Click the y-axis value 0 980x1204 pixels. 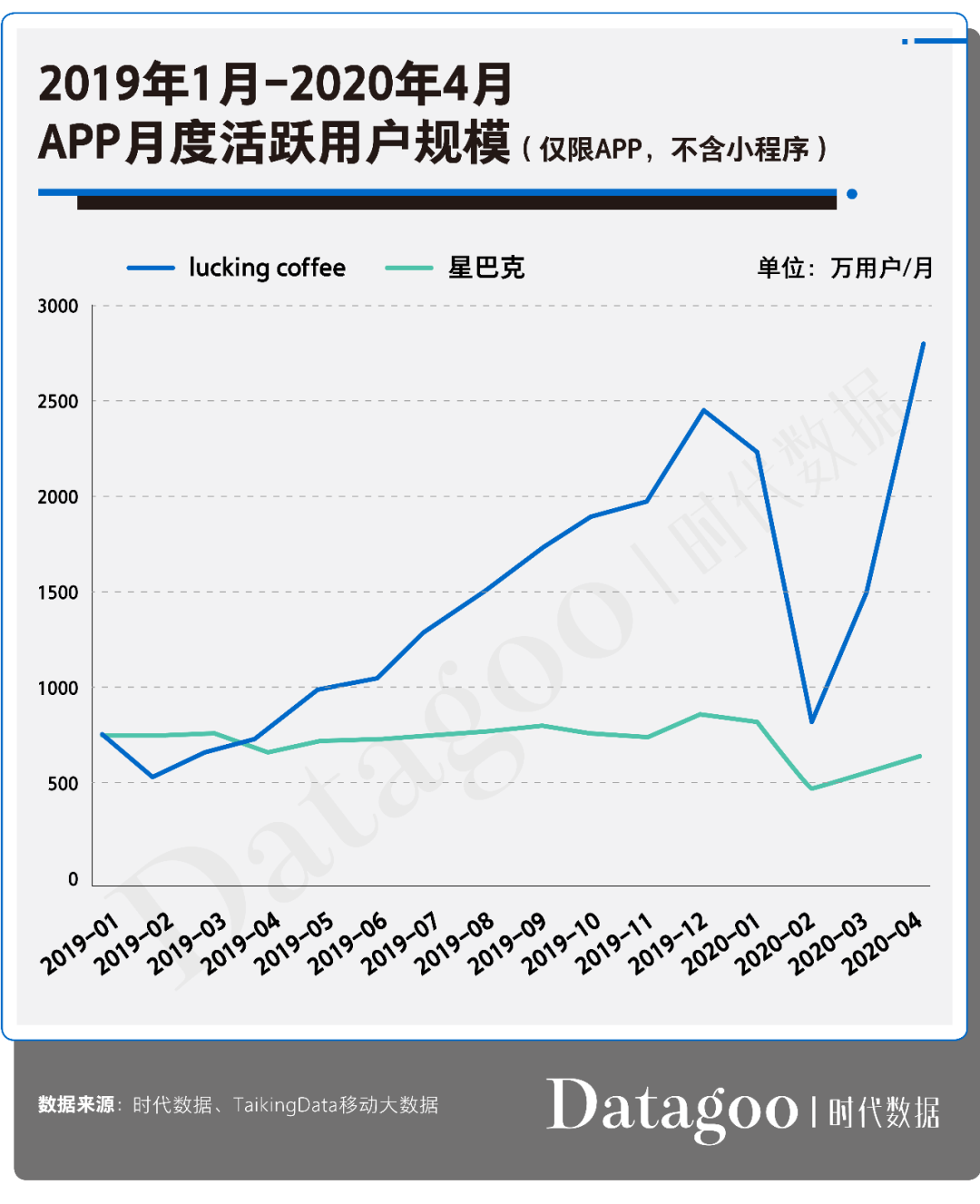click(73, 878)
